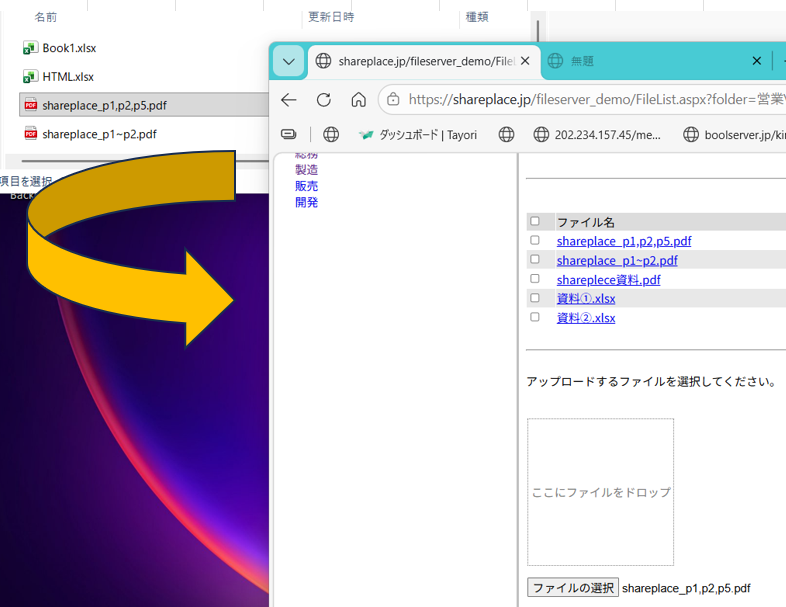The image size is (786, 607).
Task: Select HTML.xlsx in the file explorer
Action: (68, 77)
